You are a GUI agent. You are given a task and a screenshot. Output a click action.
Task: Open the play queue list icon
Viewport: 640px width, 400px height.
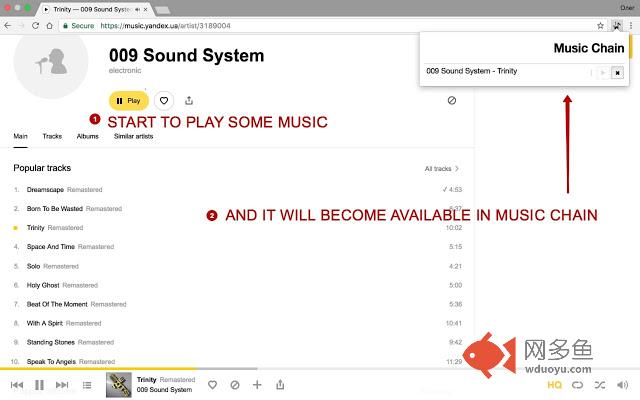(x=87, y=385)
